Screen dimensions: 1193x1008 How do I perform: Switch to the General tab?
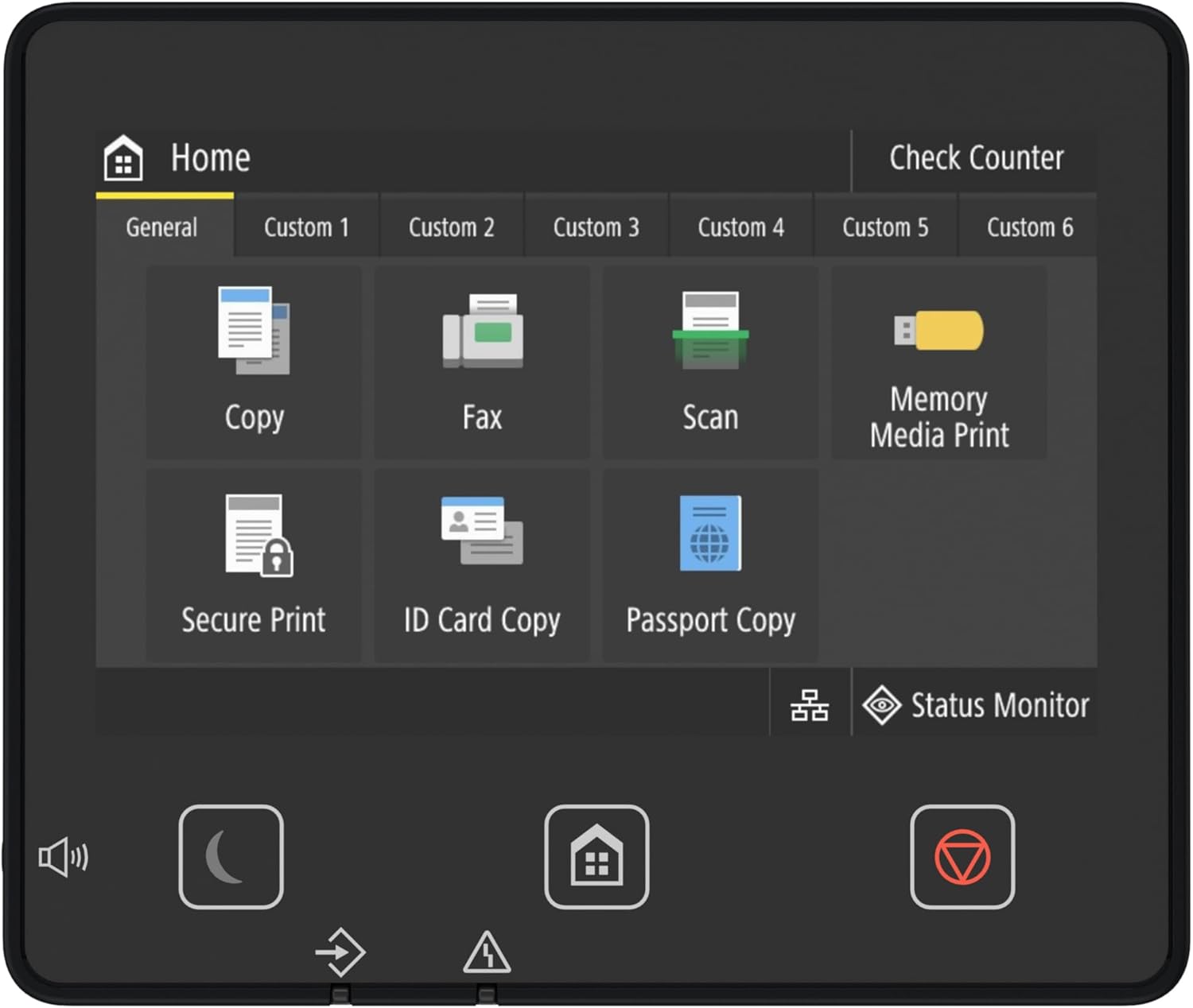(x=161, y=227)
